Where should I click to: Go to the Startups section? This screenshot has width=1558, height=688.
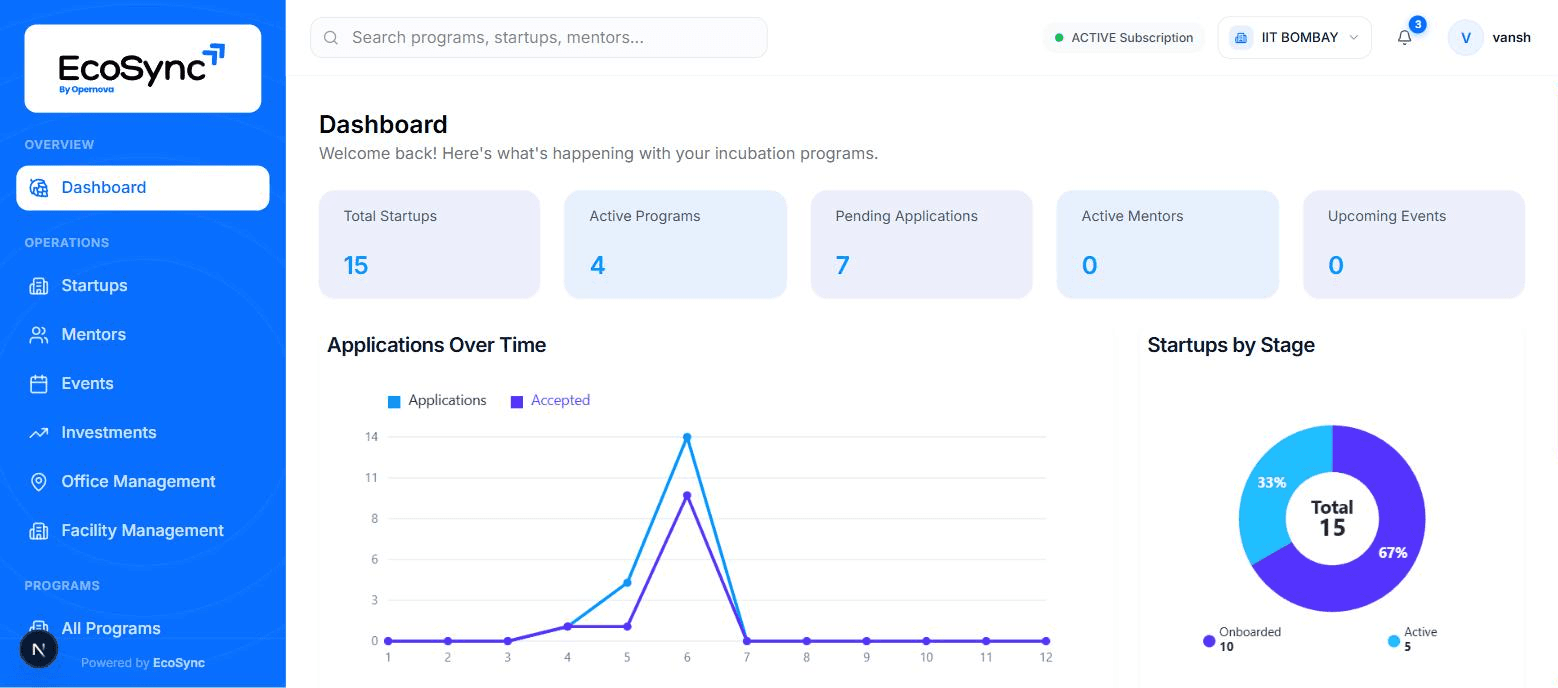(x=143, y=286)
